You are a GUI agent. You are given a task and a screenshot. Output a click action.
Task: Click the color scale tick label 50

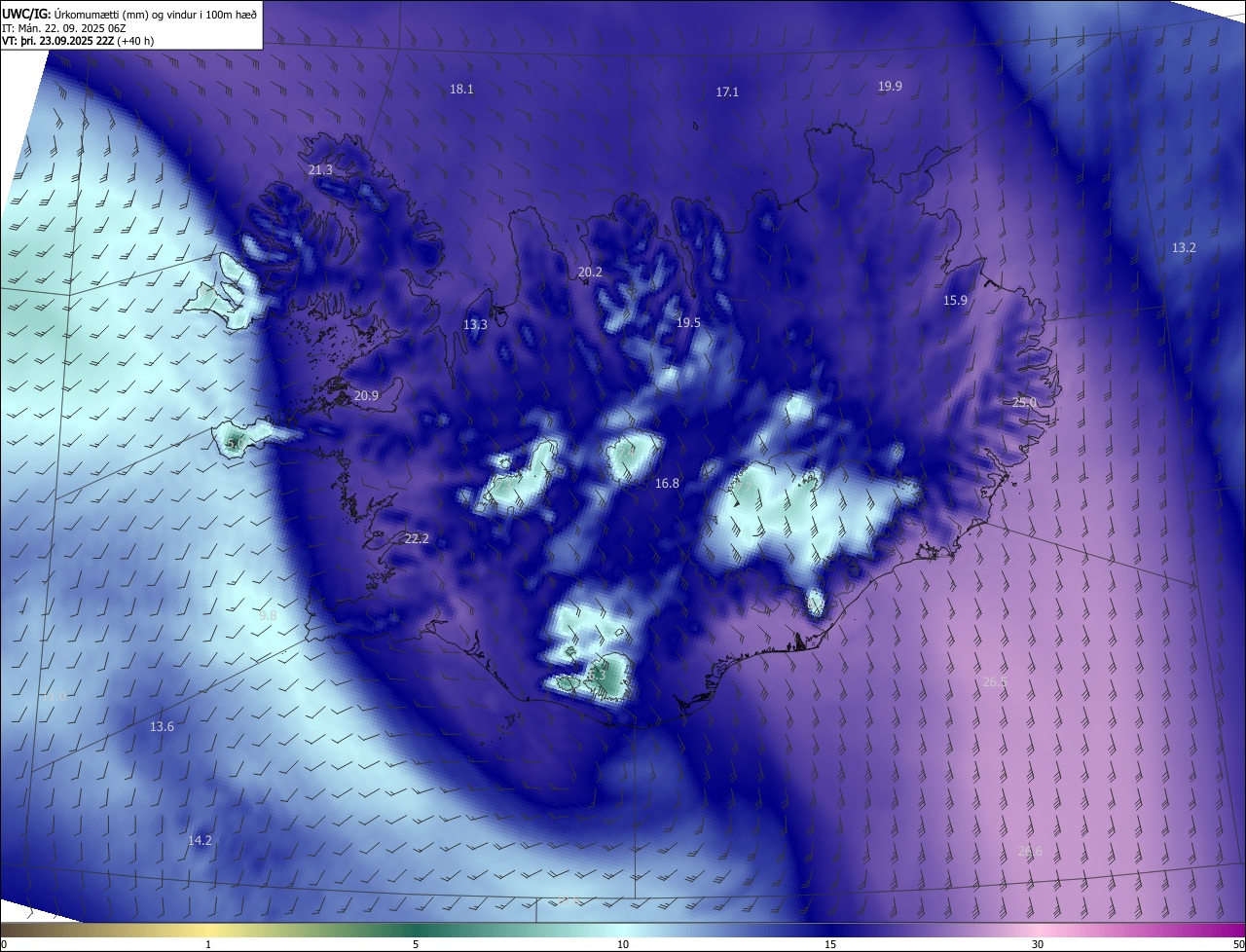(x=1238, y=945)
